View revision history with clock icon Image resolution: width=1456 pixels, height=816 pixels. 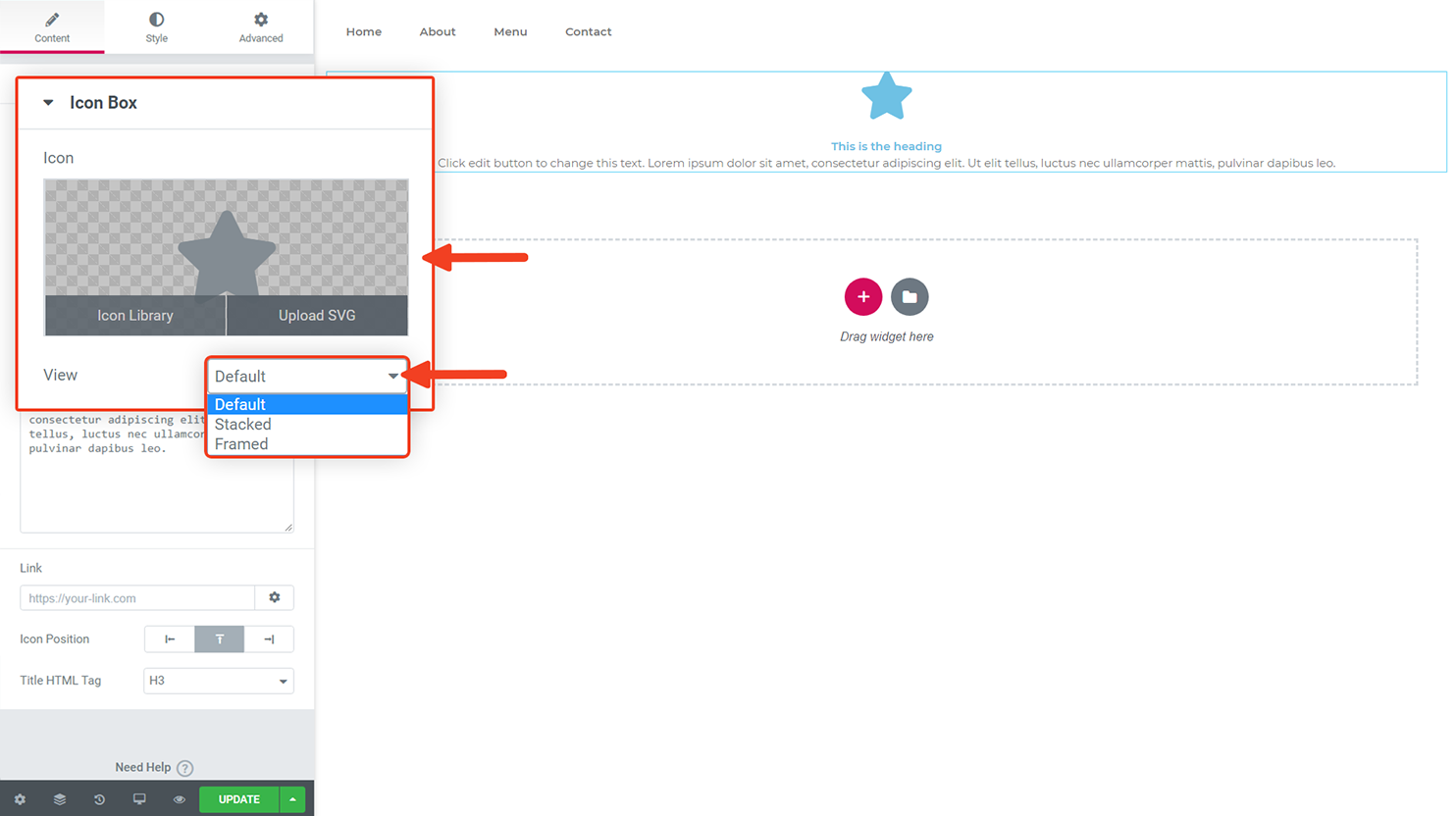(x=99, y=799)
